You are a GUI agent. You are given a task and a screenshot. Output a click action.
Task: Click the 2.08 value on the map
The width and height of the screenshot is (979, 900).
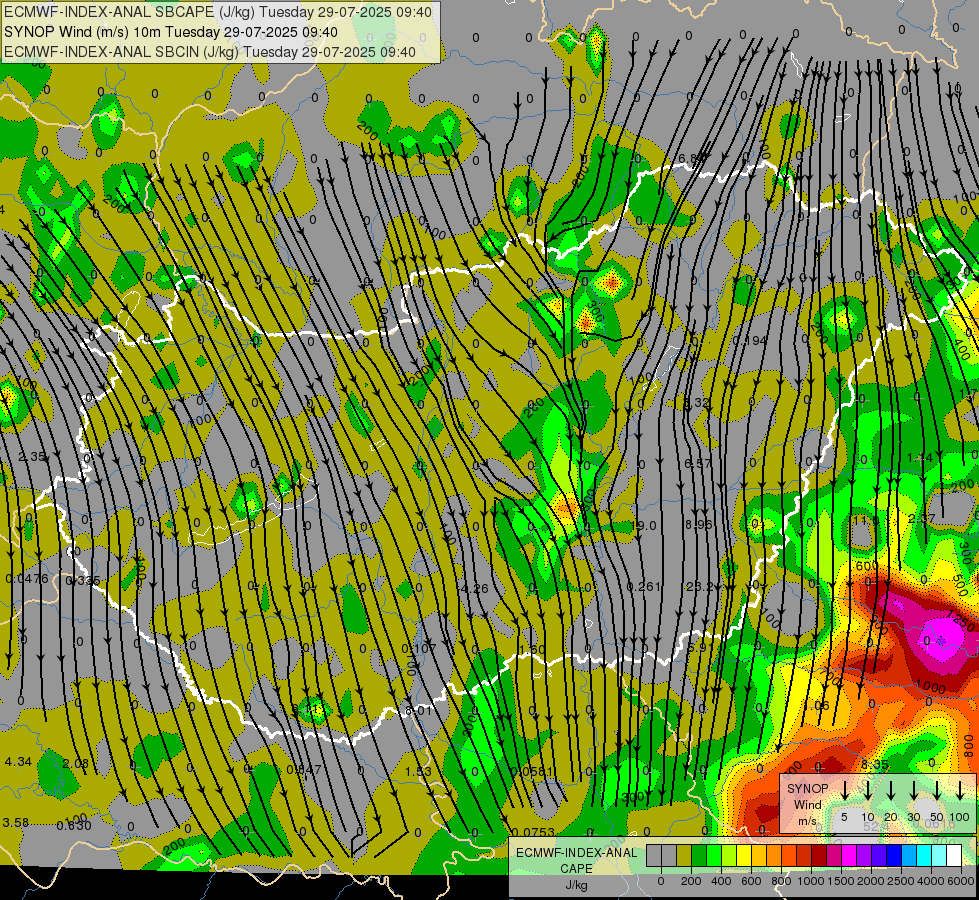coord(76,763)
